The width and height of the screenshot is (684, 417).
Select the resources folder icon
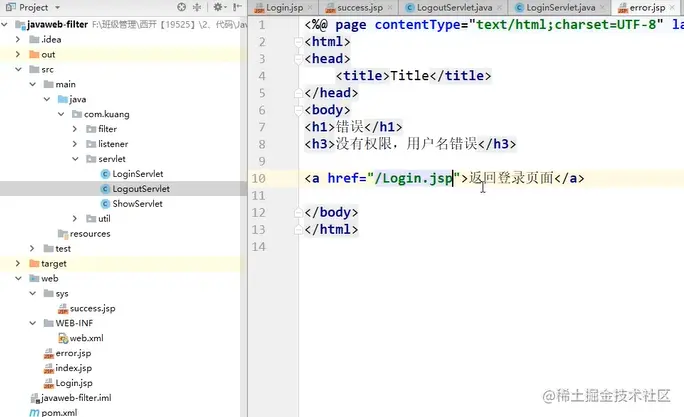pos(63,234)
